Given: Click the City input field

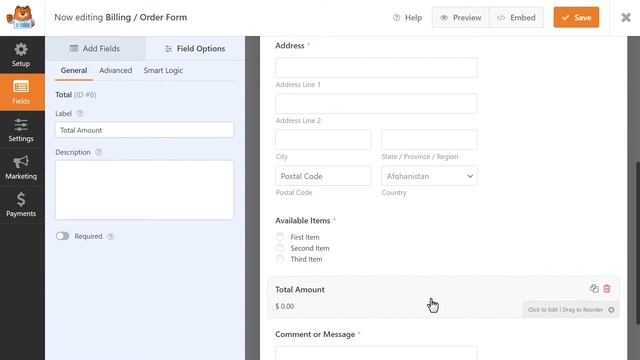Looking at the screenshot, I should pyautogui.click(x=323, y=139).
